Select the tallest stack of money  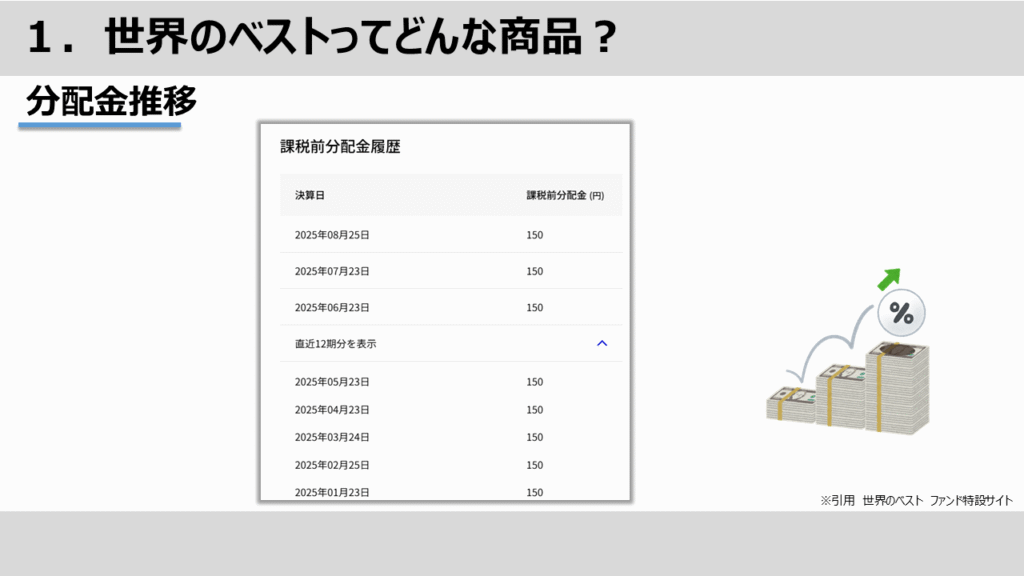[897, 388]
